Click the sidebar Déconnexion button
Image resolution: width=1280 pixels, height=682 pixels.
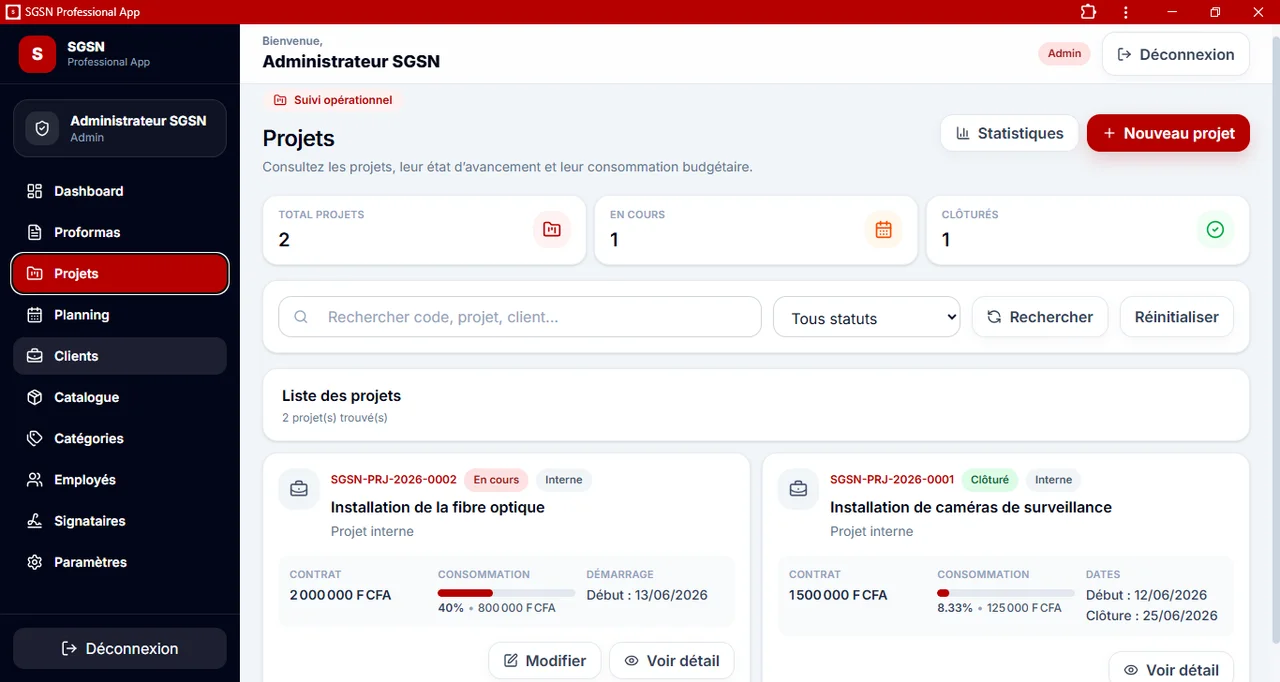click(120, 648)
